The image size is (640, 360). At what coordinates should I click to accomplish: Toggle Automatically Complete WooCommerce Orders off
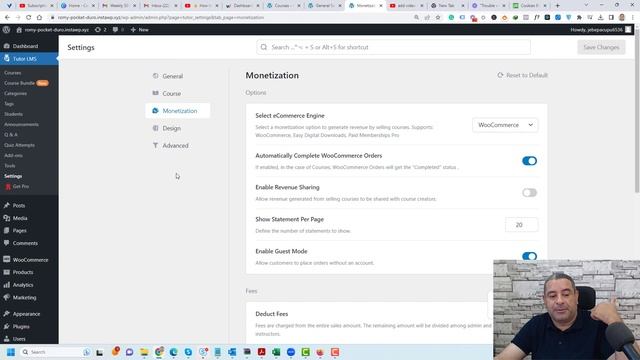click(529, 161)
